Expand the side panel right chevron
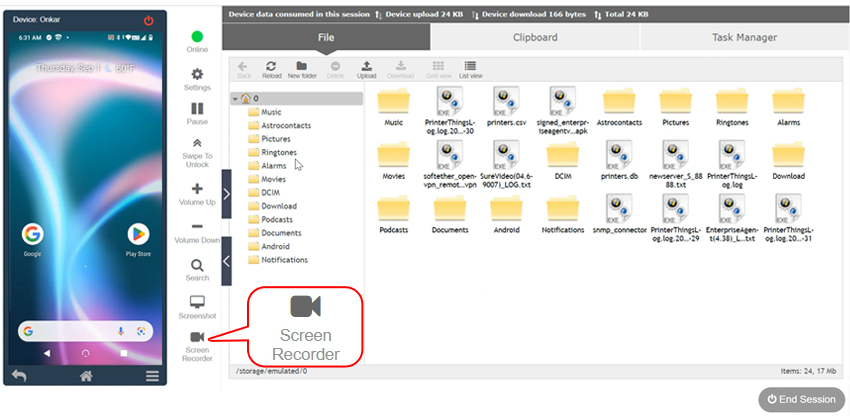This screenshot has height=418, width=850. pyautogui.click(x=227, y=194)
